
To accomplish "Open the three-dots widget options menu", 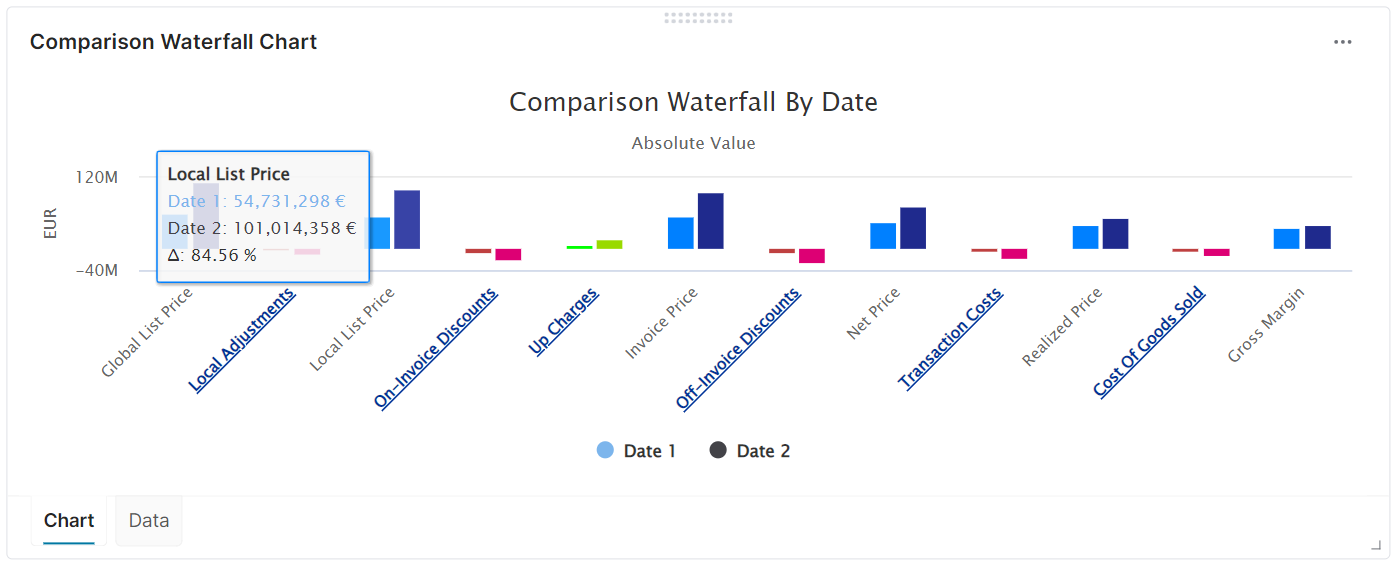I will pos(1342,42).
